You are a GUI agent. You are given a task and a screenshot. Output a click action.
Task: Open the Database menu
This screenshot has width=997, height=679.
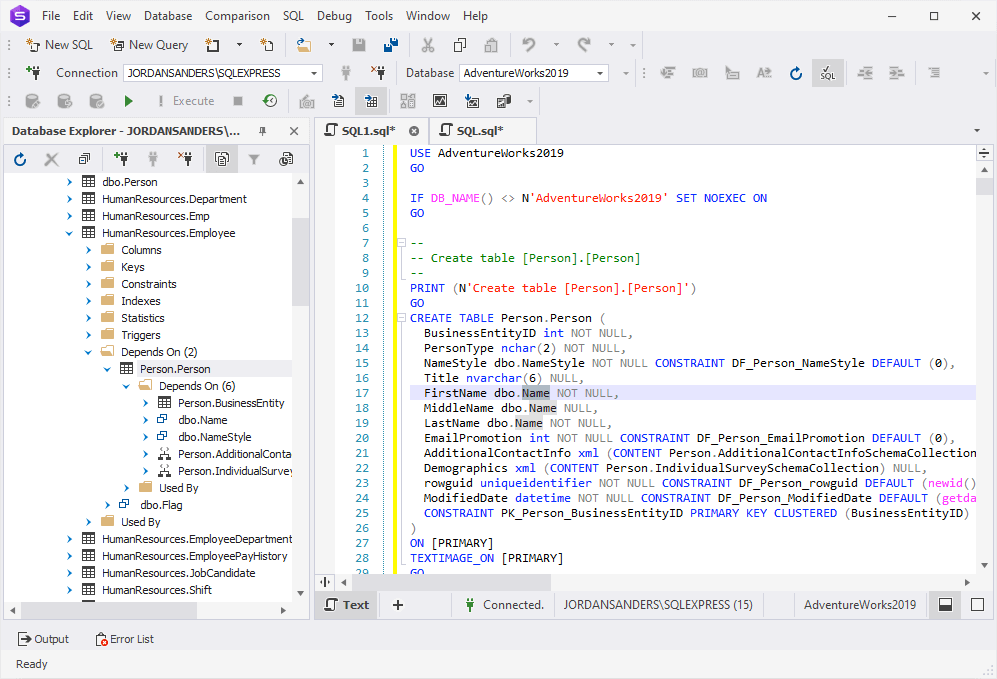point(168,16)
